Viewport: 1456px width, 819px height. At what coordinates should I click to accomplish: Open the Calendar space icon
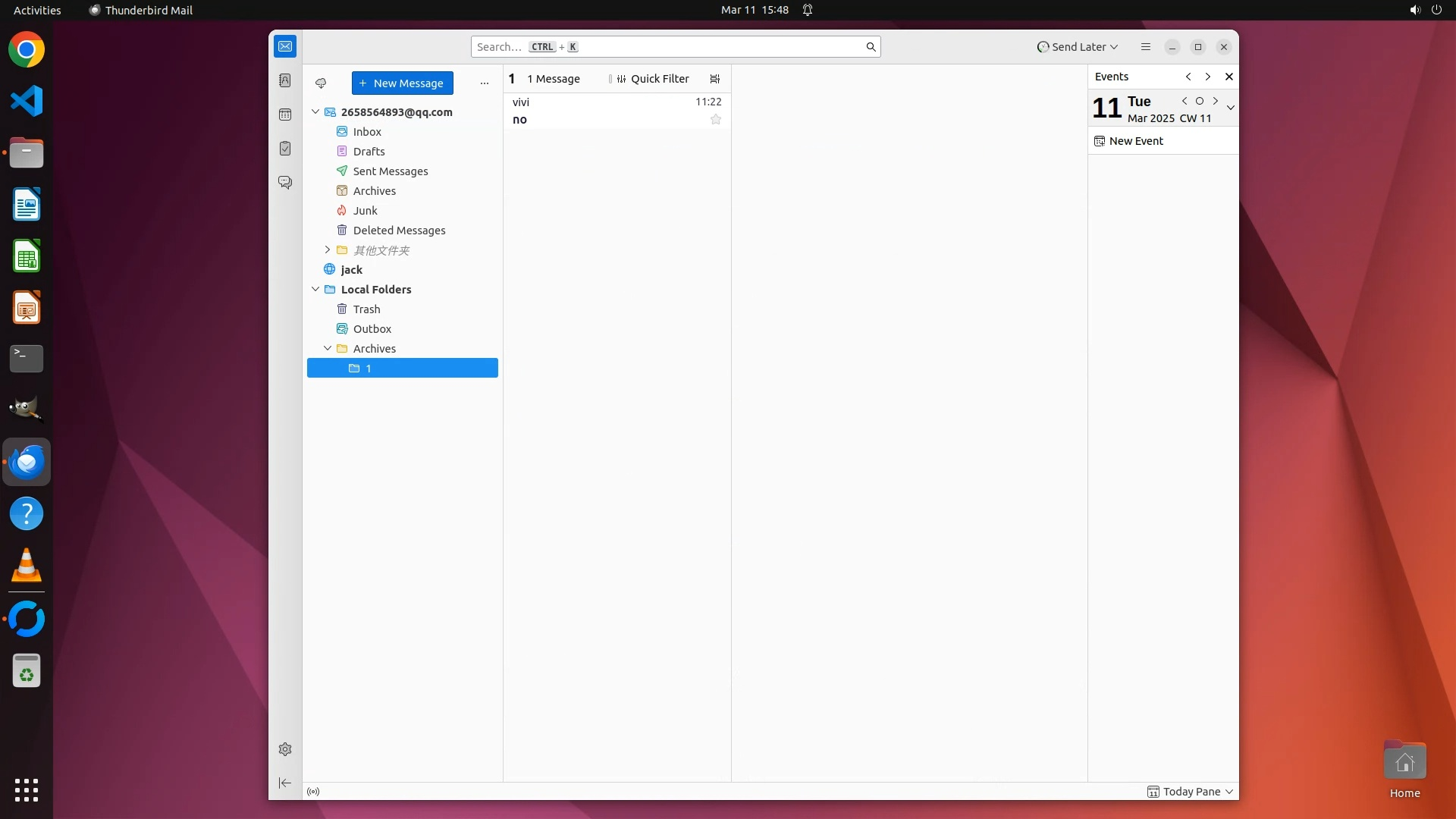tap(285, 115)
